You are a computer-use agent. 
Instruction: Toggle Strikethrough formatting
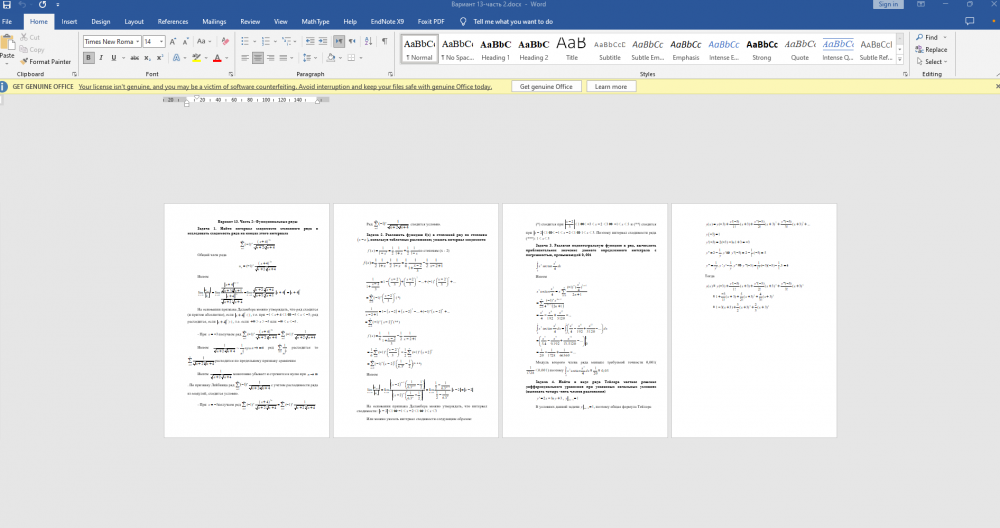tap(135, 58)
